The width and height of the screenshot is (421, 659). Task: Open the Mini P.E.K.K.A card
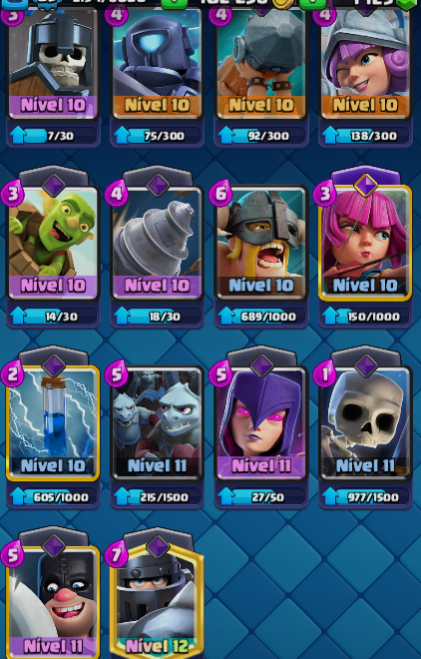[x=157, y=62]
